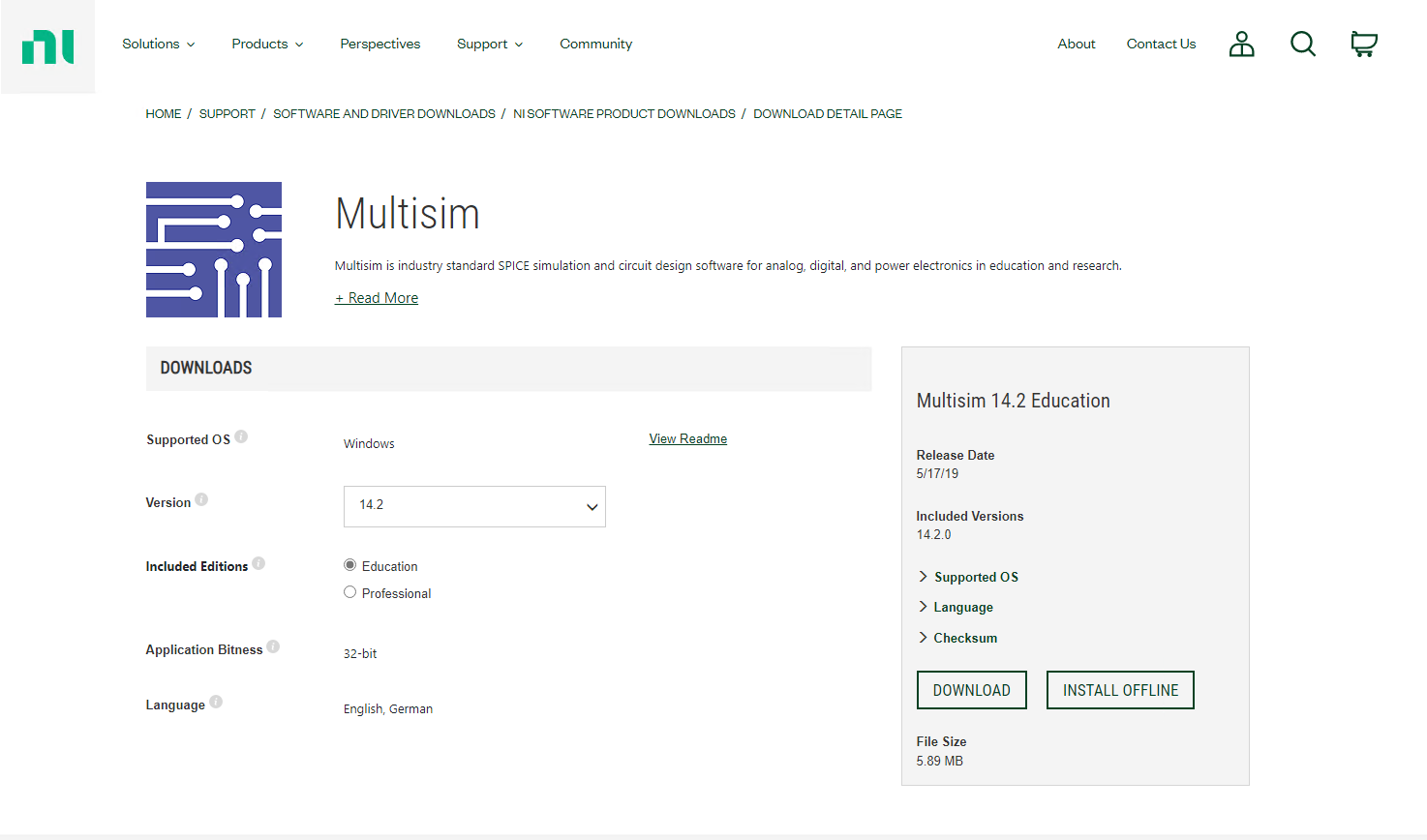Screen dimensions: 1427x840
Task: Expand the Products menu
Action: (268, 44)
